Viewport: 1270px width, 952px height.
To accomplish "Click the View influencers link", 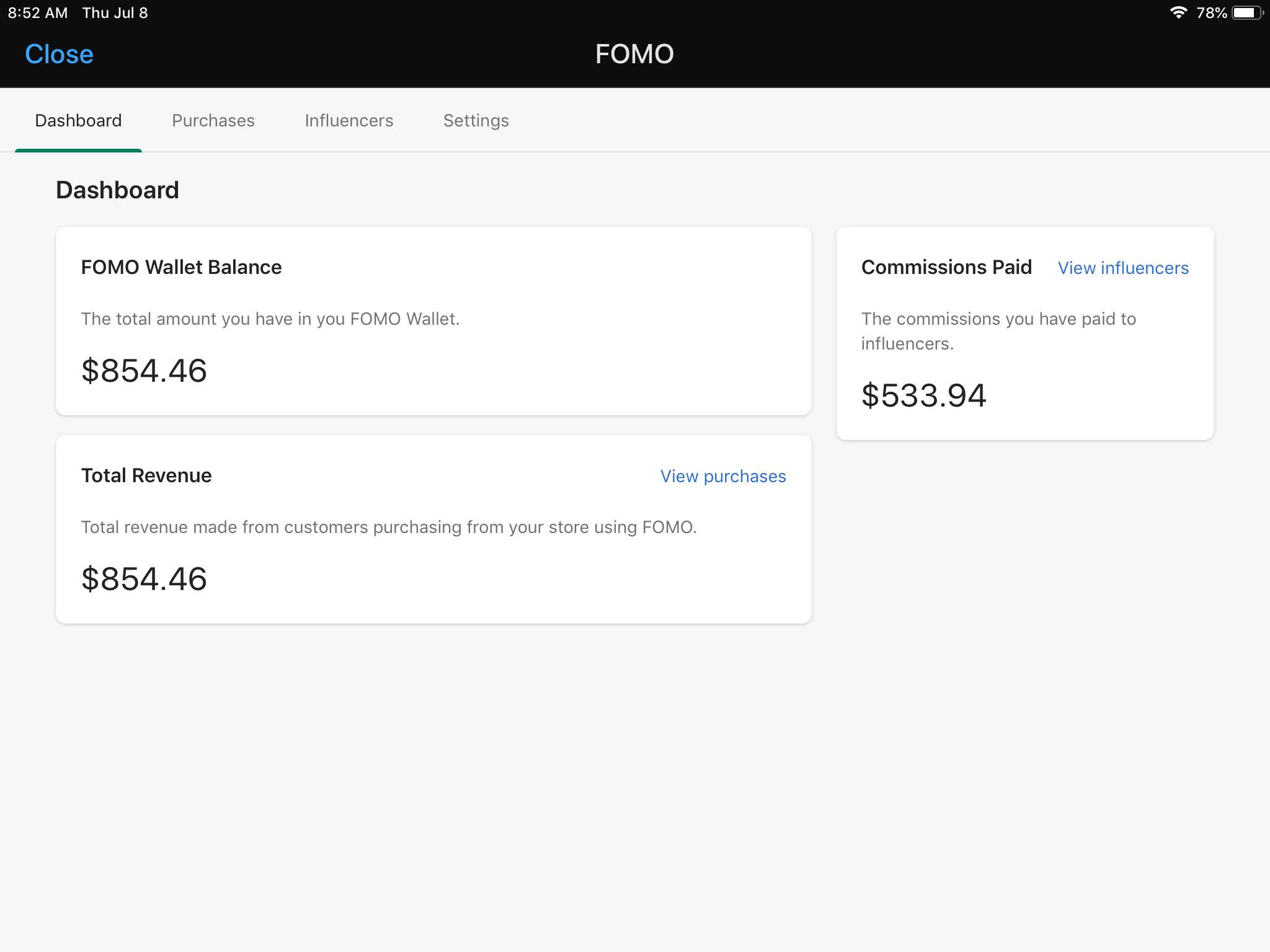I will [x=1122, y=268].
